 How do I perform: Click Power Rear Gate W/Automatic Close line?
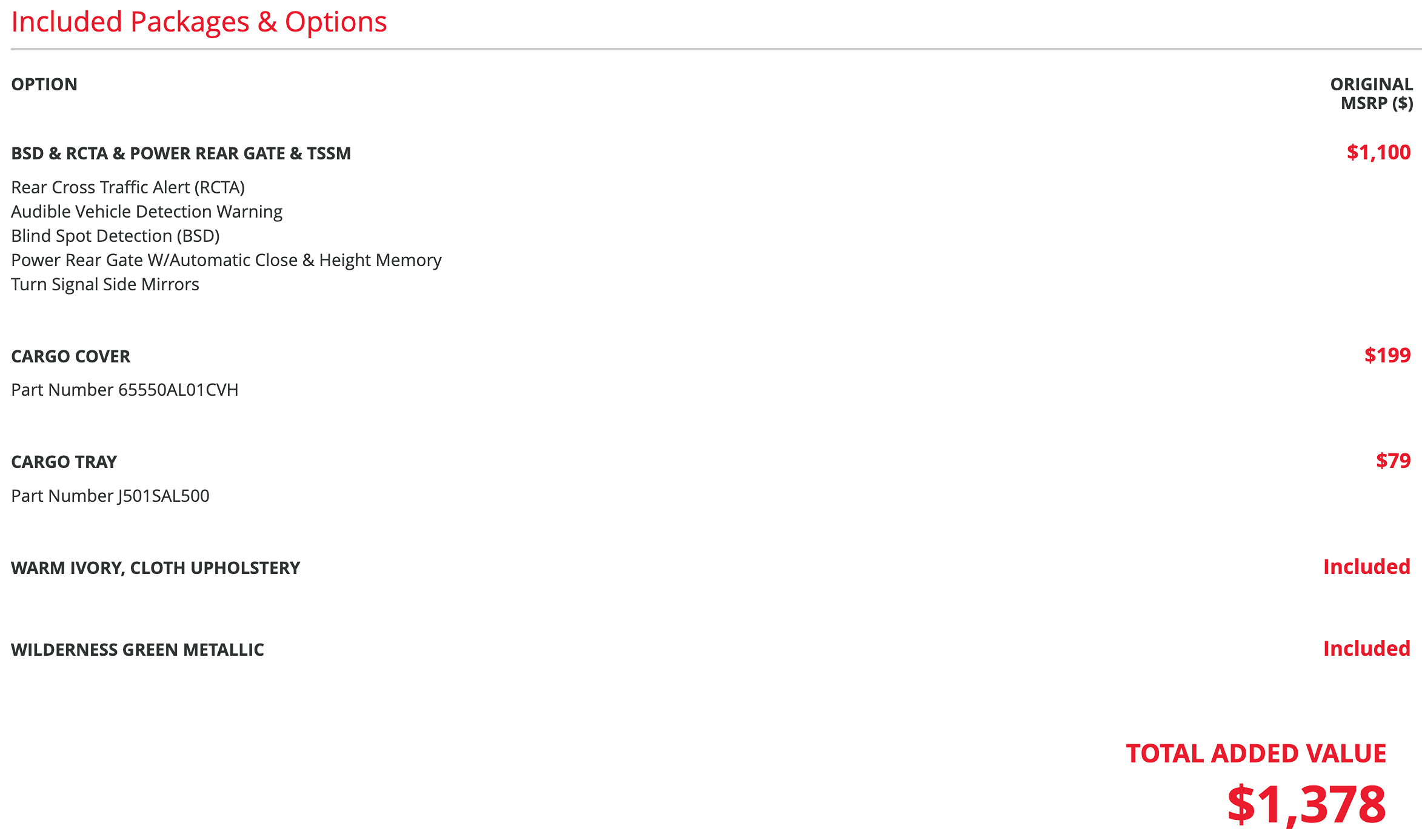pos(226,260)
